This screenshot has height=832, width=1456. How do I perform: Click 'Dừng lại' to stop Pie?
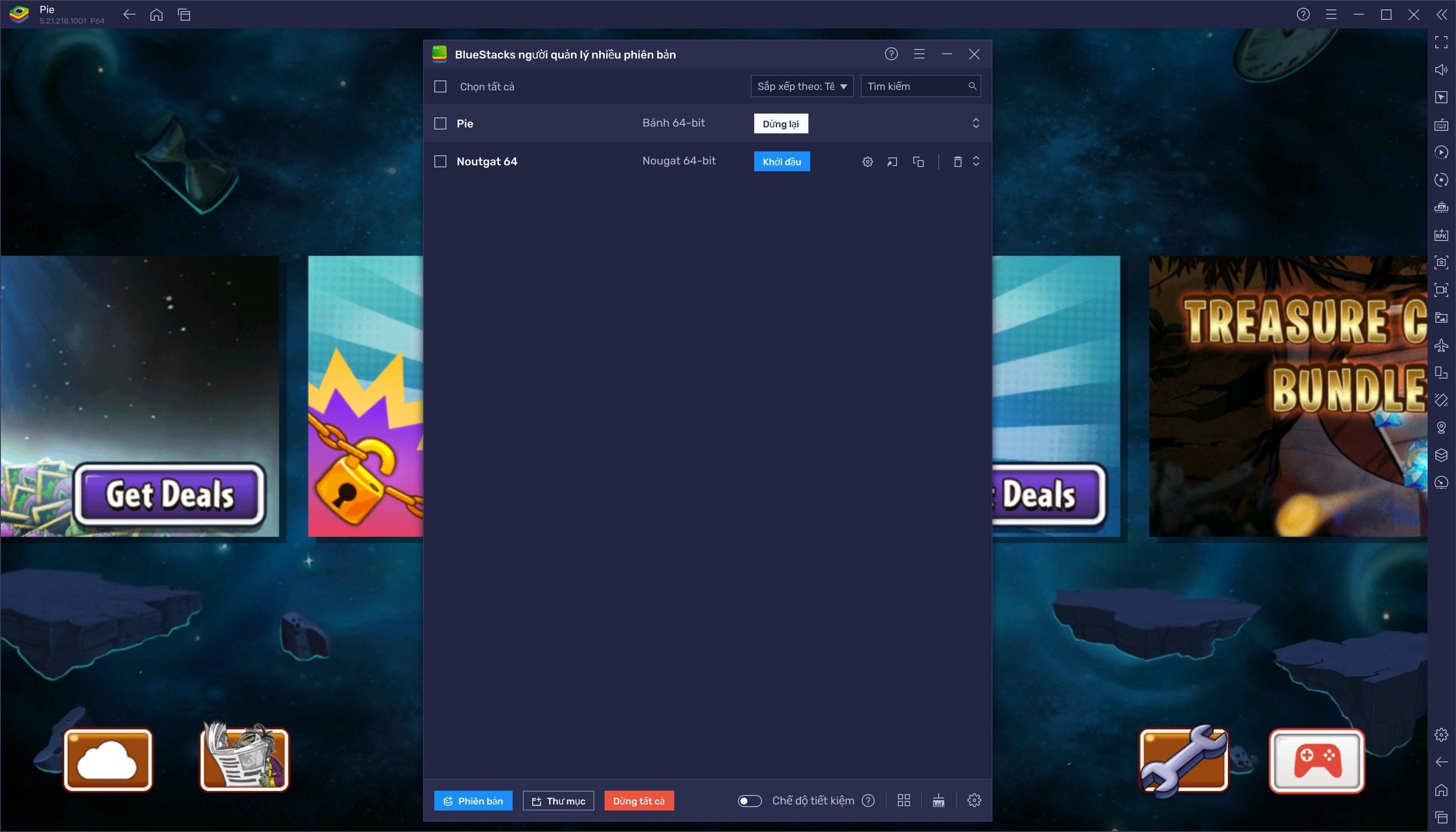(x=780, y=123)
